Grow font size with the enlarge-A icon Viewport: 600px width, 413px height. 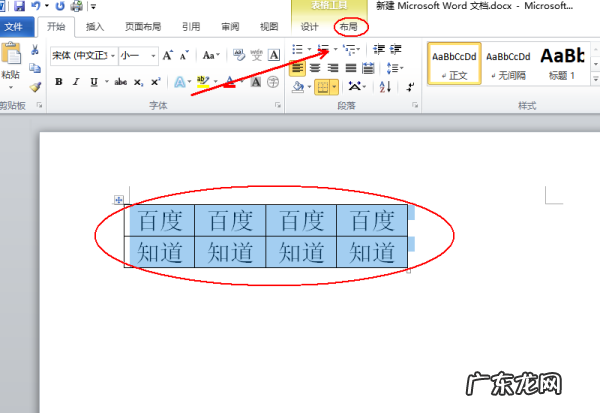coord(168,56)
